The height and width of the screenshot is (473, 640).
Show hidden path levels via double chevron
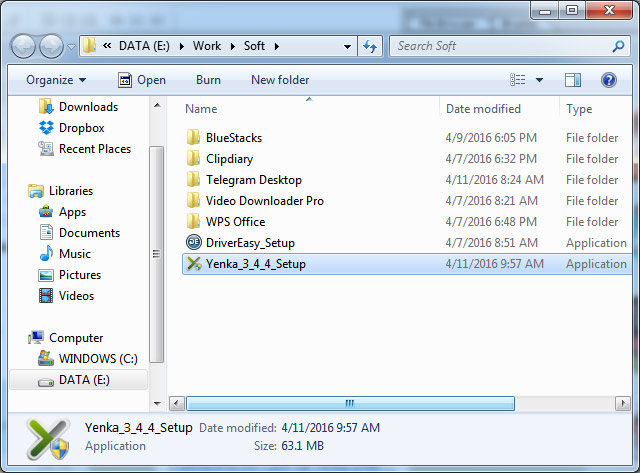107,46
